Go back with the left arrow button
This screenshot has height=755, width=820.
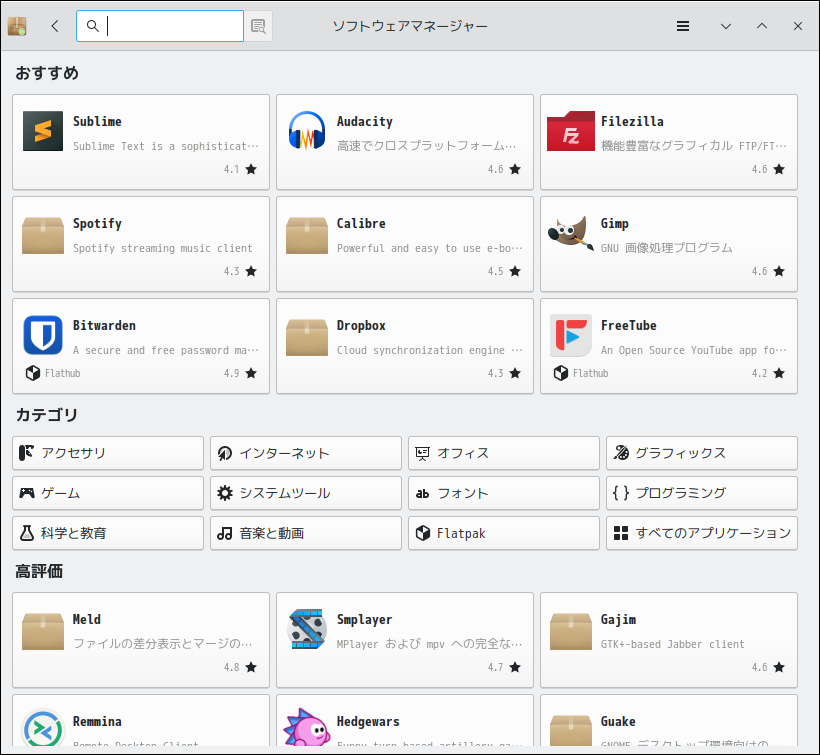(x=55, y=26)
